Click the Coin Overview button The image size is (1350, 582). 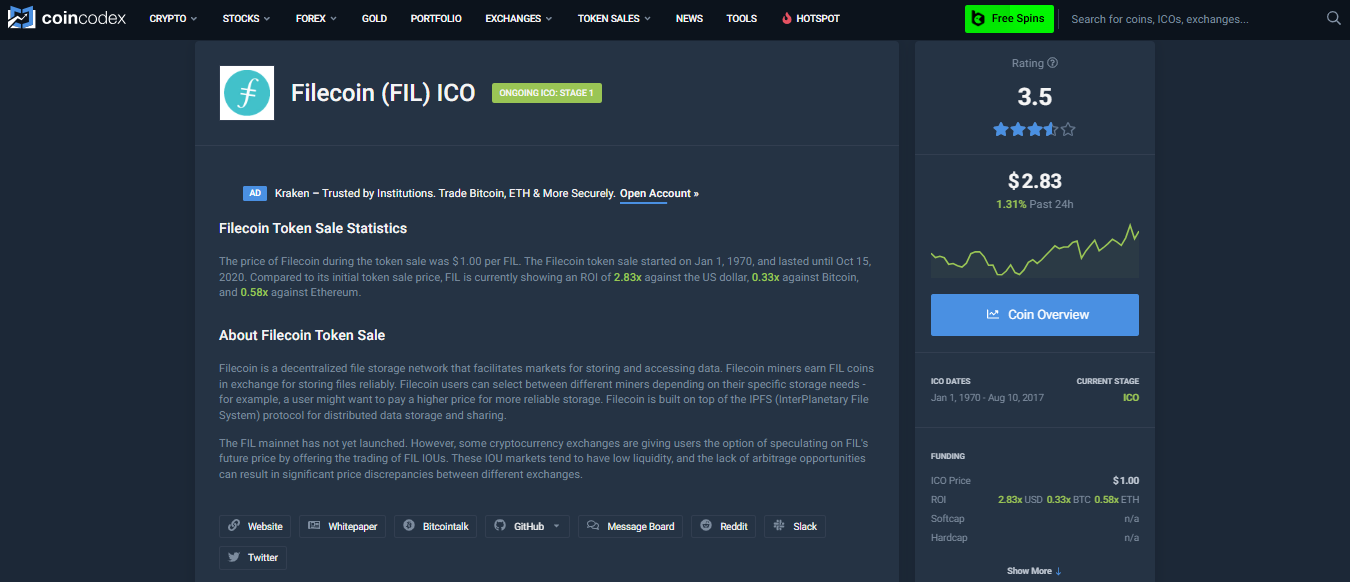tap(1034, 315)
